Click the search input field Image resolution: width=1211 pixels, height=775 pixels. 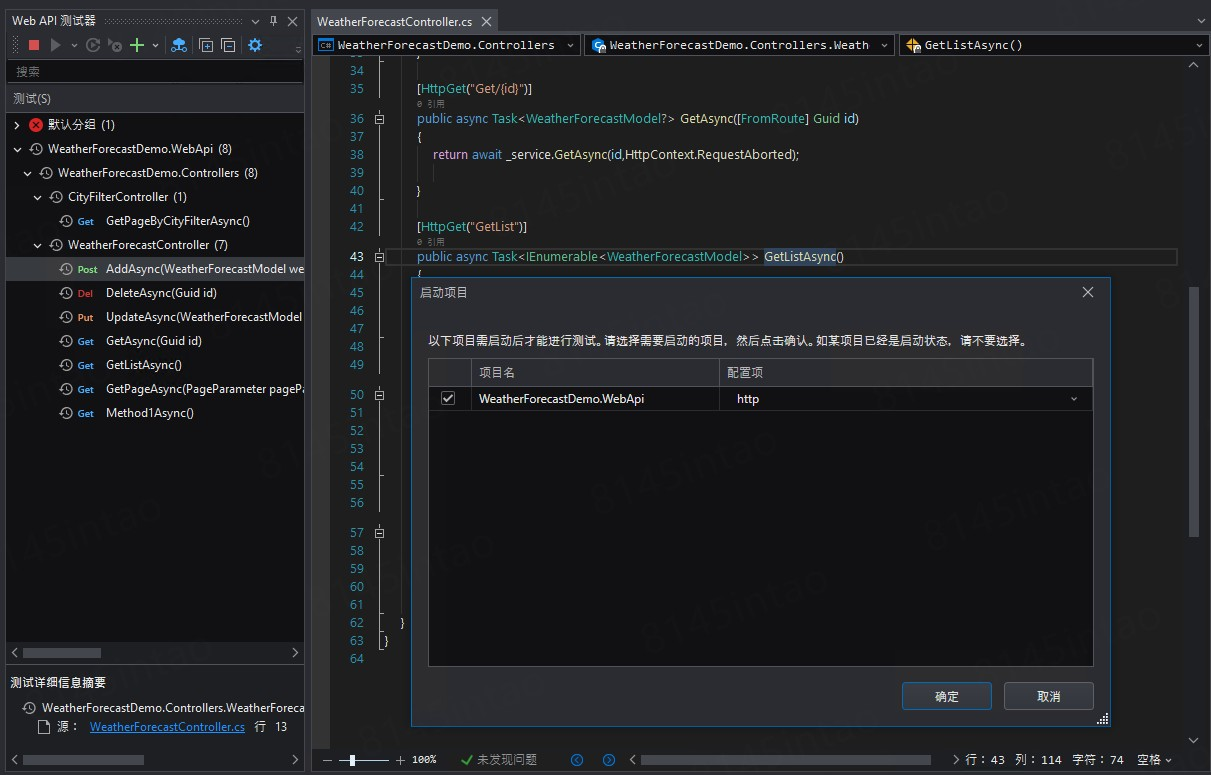pyautogui.click(x=155, y=72)
